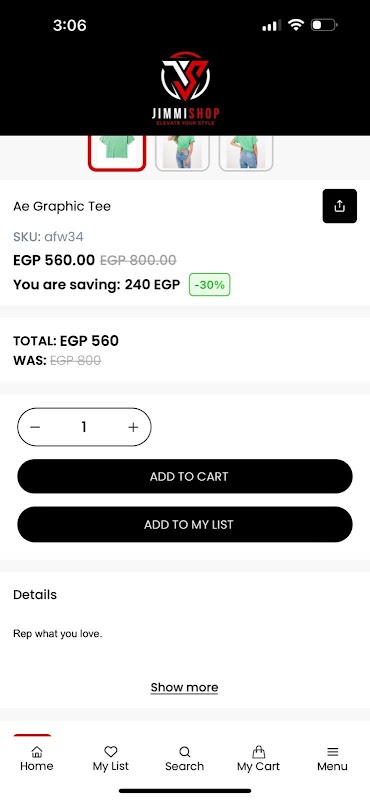The height and width of the screenshot is (800, 370).
Task: Tap the Details section heading
Action: point(35,595)
